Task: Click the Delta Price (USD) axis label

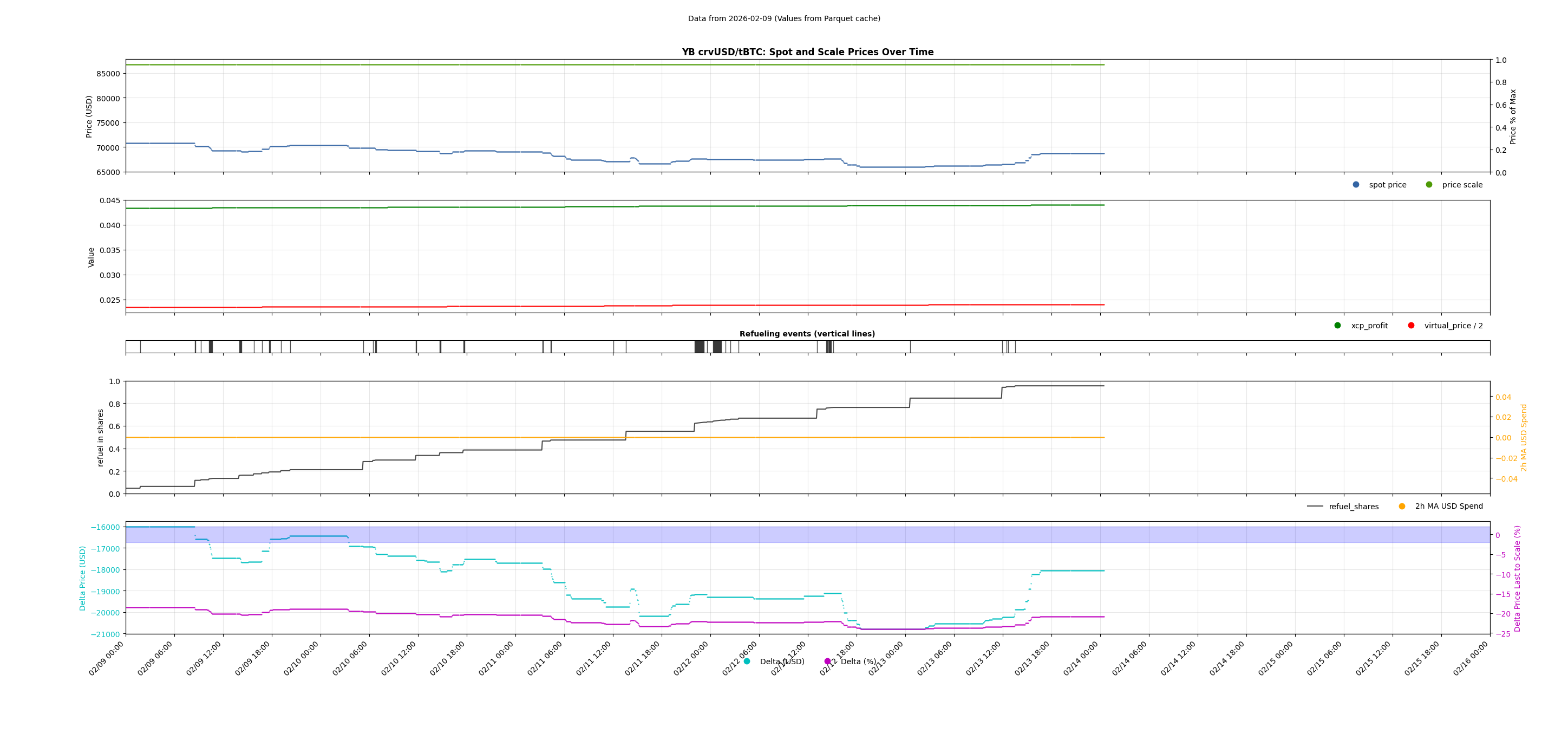Action: click(83, 578)
